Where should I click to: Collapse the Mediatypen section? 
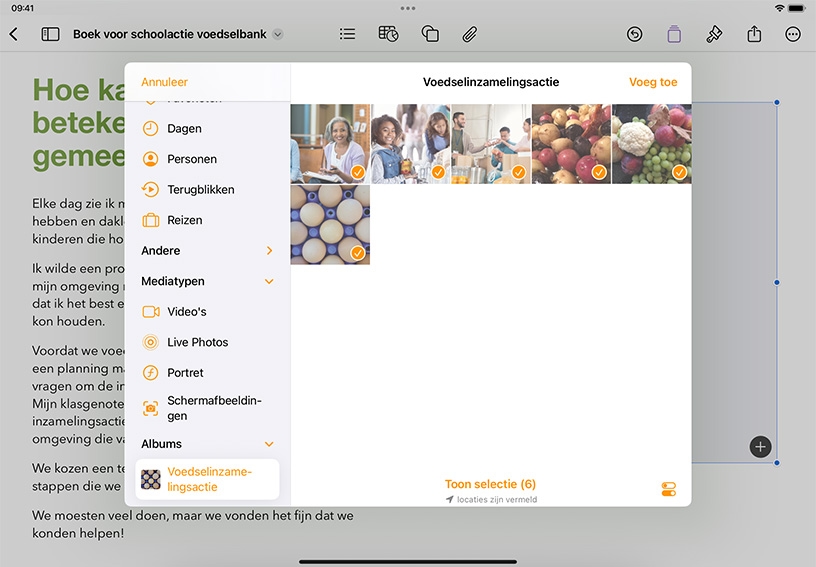click(x=269, y=281)
